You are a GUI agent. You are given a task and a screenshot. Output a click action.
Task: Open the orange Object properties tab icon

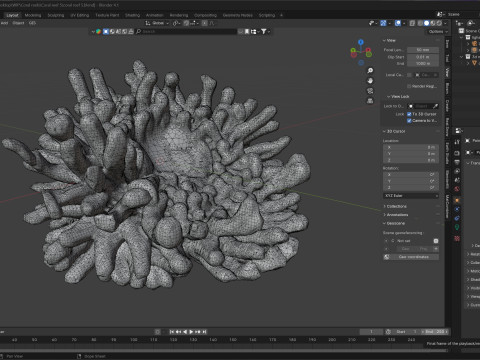[x=457, y=200]
